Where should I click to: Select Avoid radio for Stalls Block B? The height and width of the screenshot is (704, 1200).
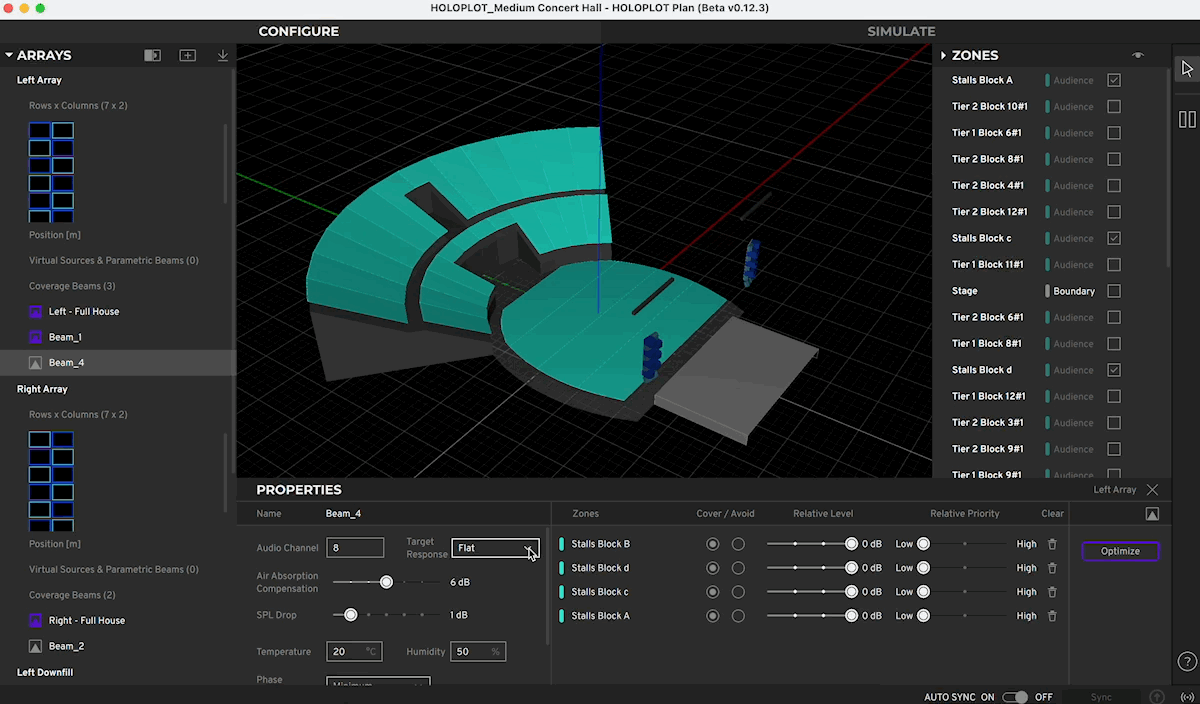(738, 544)
